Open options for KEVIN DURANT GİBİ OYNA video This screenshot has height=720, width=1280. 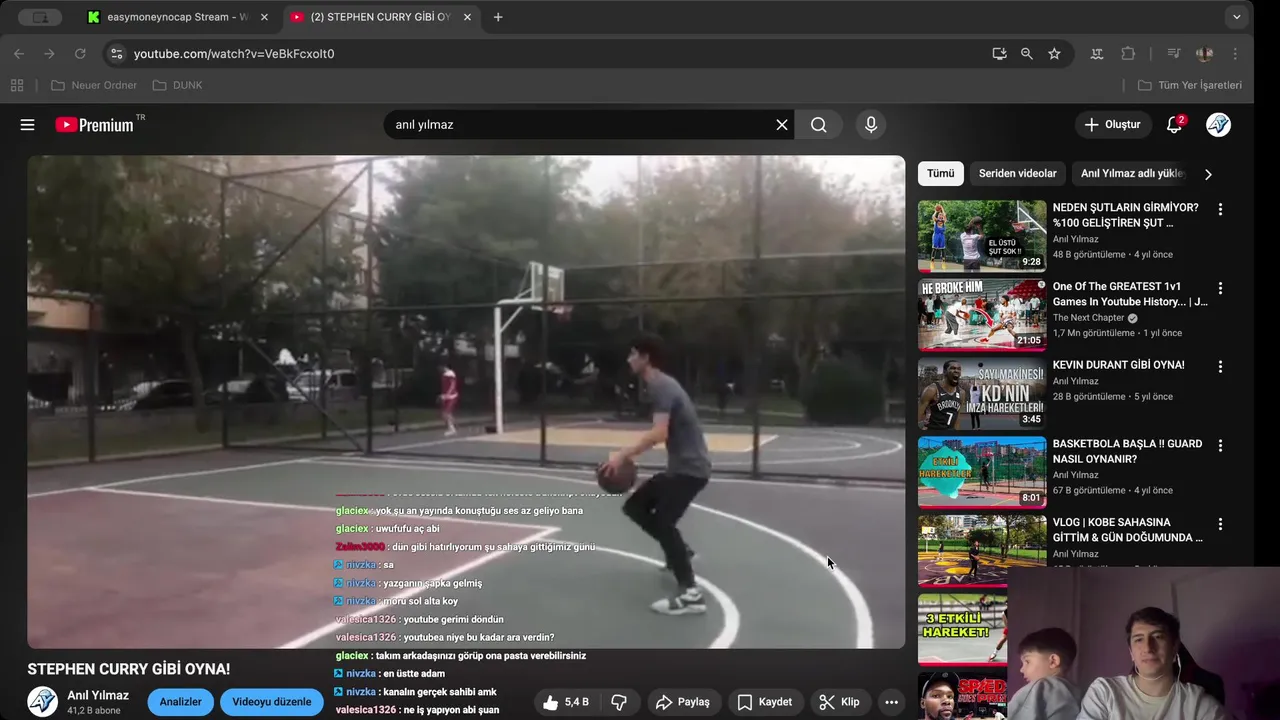pos(1220,367)
